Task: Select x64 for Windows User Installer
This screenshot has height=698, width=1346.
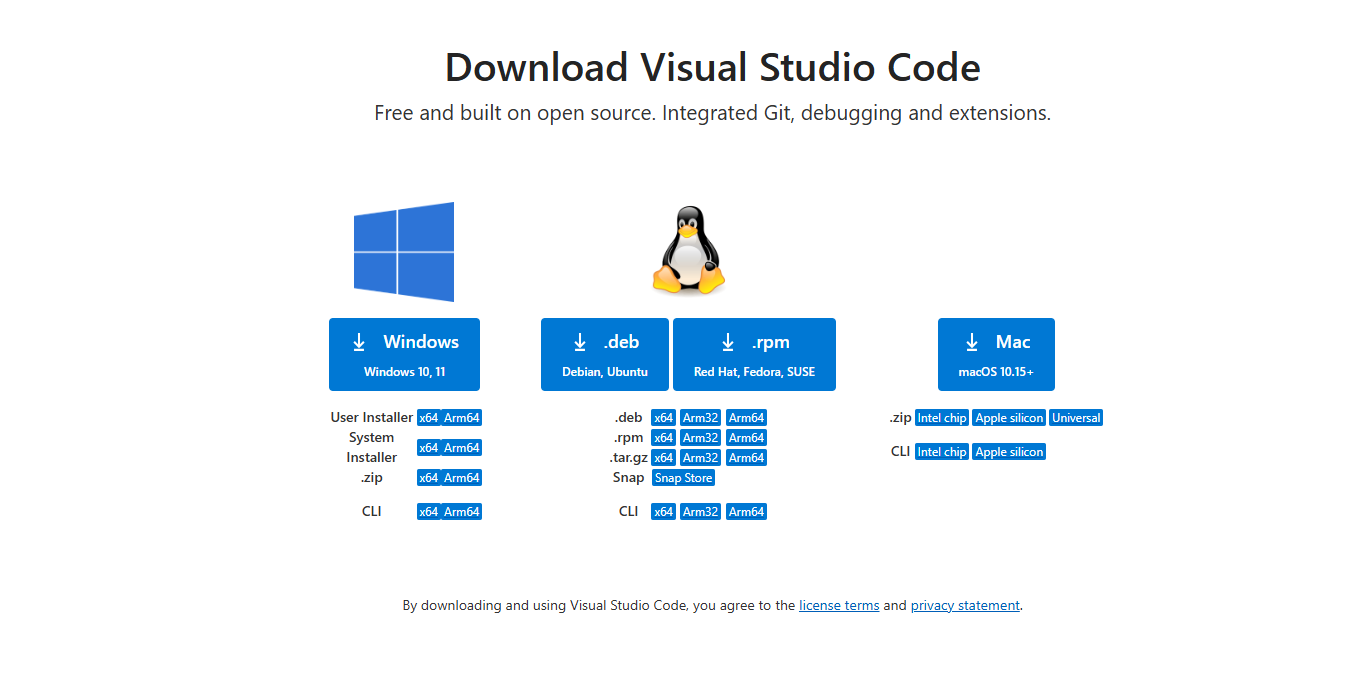Action: (429, 418)
